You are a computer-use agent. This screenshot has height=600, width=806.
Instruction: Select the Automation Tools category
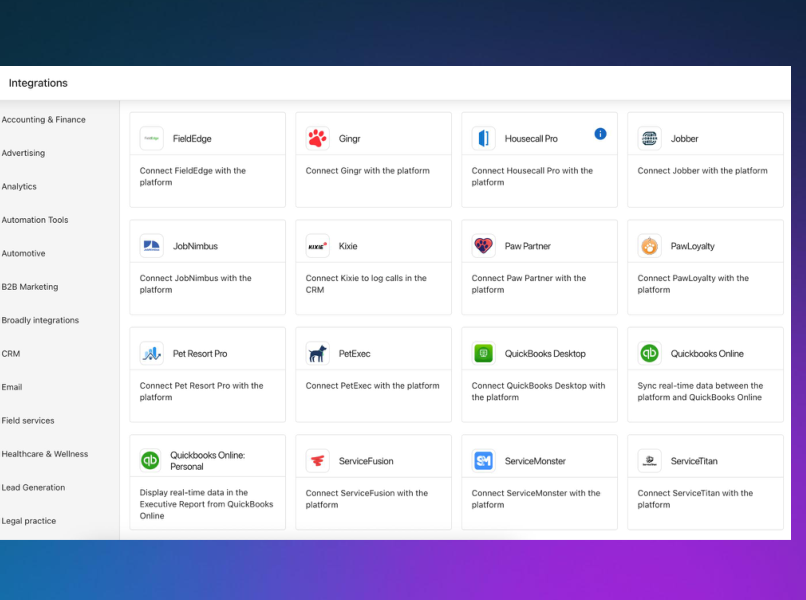(x=35, y=220)
